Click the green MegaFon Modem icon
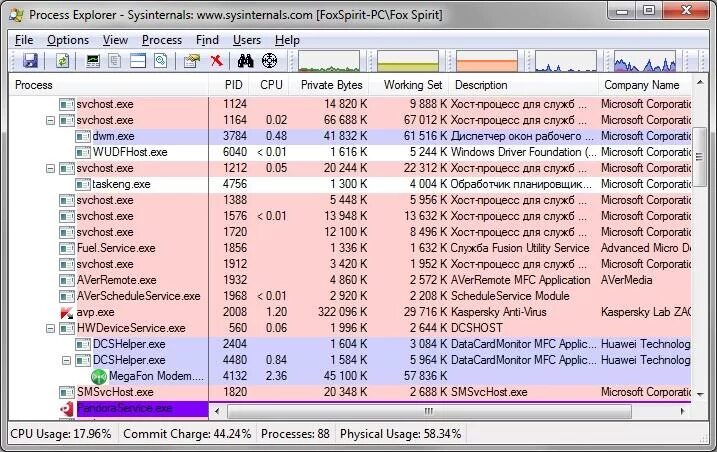Image resolution: width=717 pixels, height=452 pixels. 99,377
